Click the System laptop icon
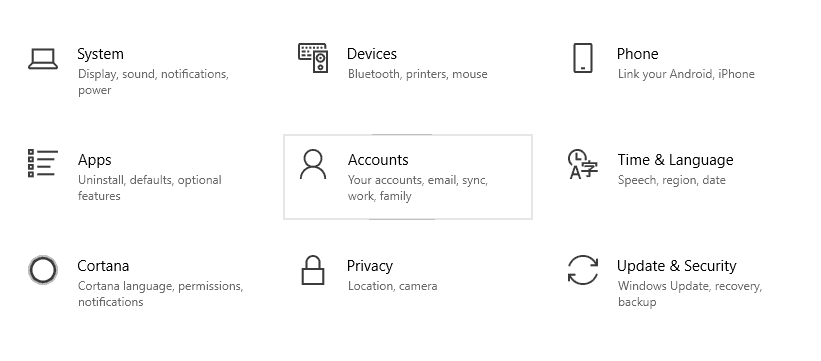The width and height of the screenshot is (821, 361). tap(43, 59)
